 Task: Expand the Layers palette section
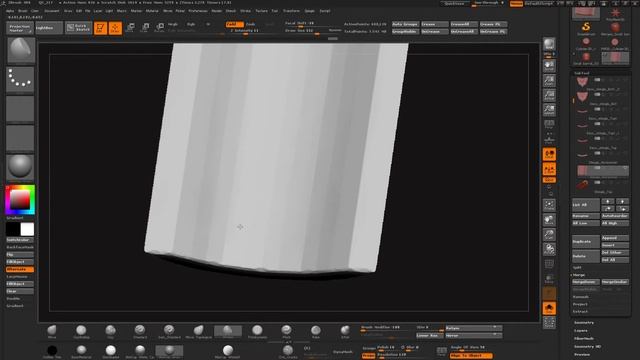(x=581, y=331)
